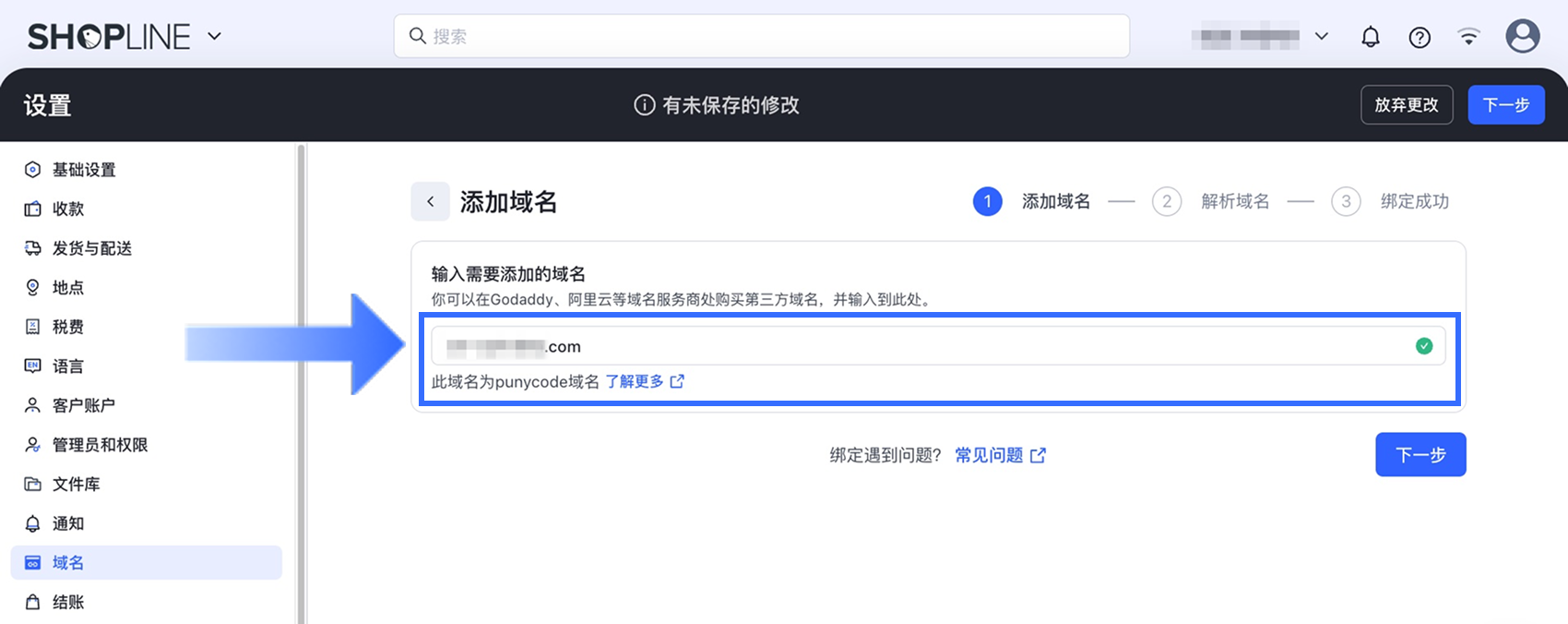
Task: Open the store name dropdown
Action: point(1259,36)
